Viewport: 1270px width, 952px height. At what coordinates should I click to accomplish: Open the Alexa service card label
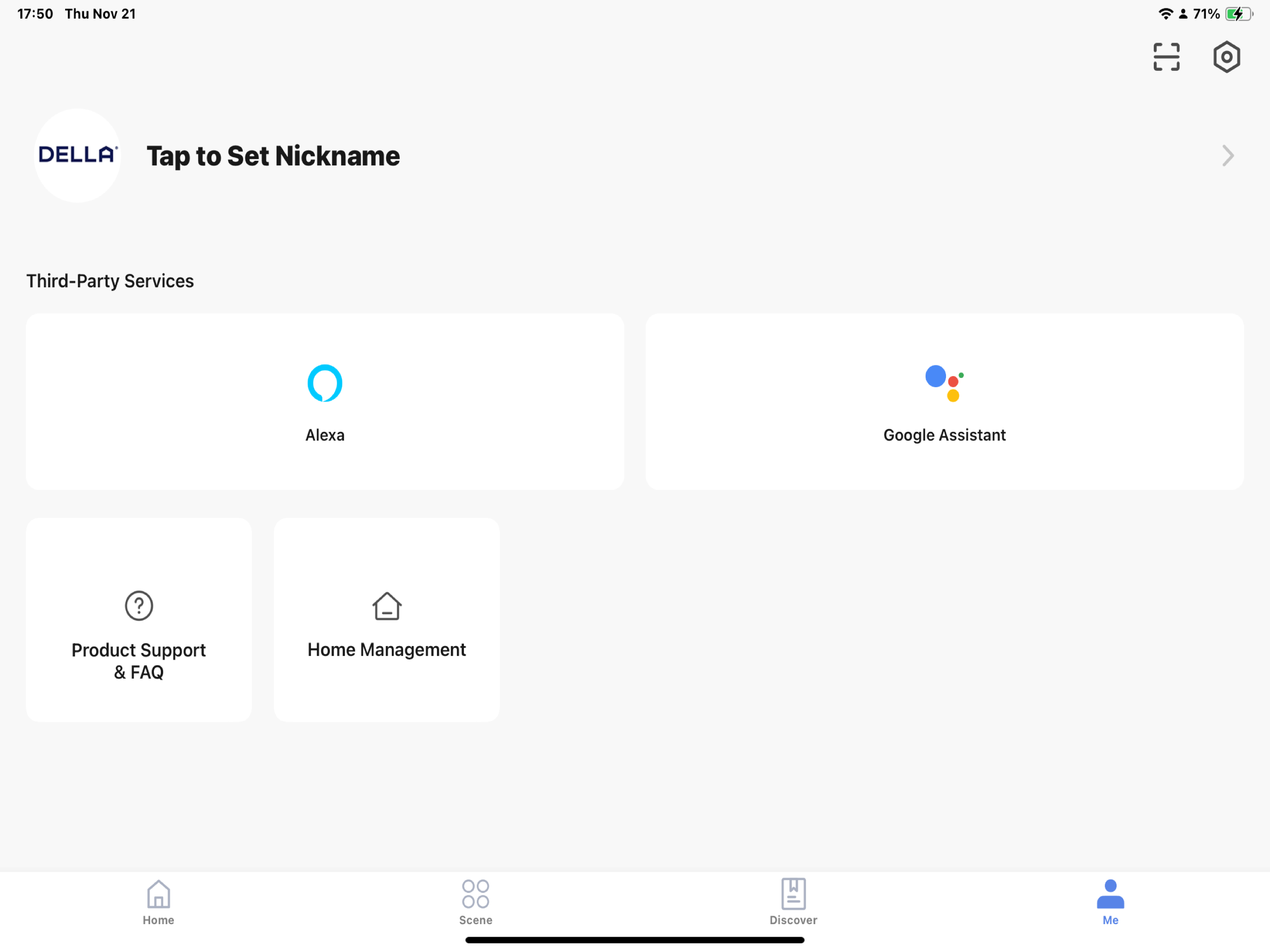pos(325,435)
